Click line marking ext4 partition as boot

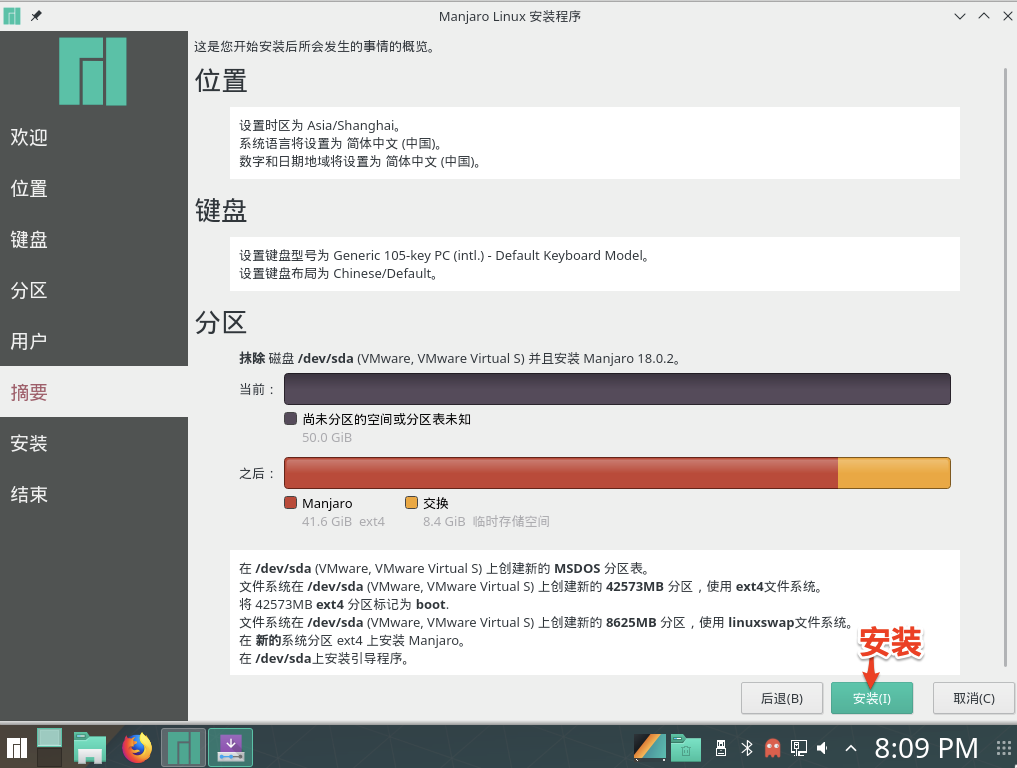pyautogui.click(x=344, y=605)
